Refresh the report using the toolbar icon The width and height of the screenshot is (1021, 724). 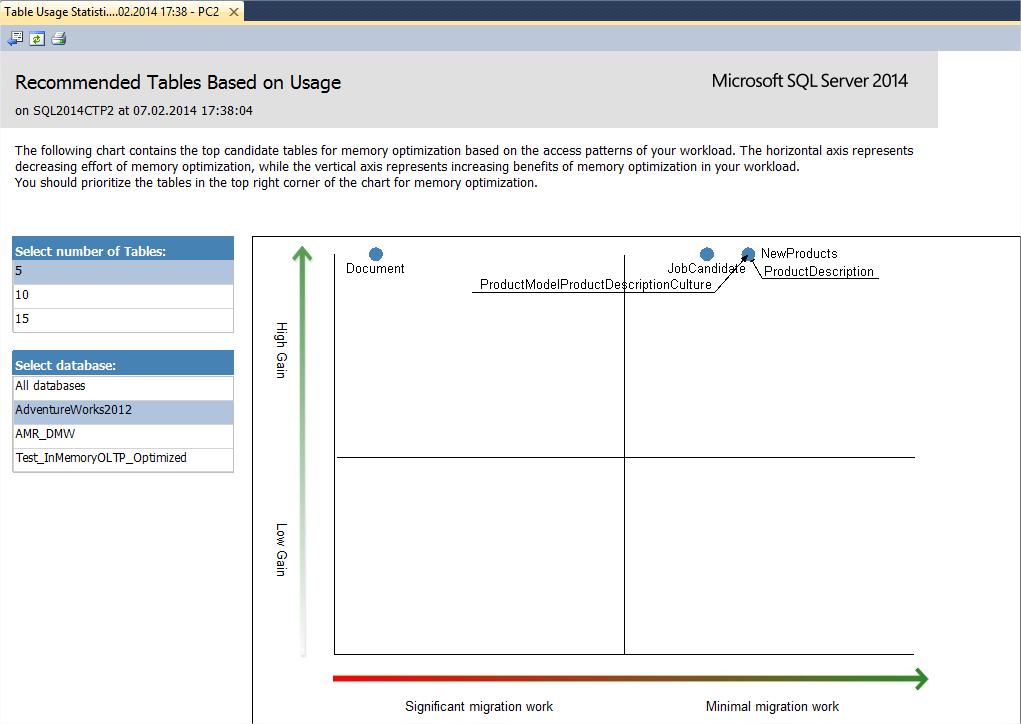point(37,38)
